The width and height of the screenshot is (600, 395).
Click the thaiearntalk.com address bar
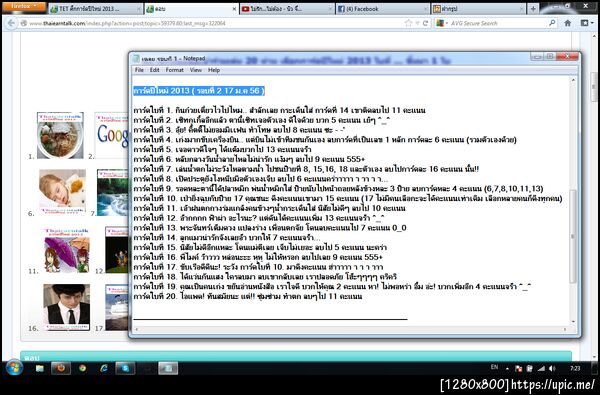pyautogui.click(x=210, y=23)
